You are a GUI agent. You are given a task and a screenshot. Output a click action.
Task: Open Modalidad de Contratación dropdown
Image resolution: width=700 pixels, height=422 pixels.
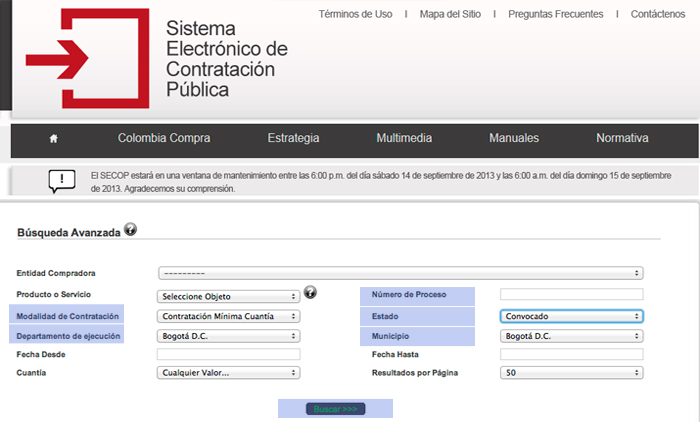pyautogui.click(x=229, y=316)
